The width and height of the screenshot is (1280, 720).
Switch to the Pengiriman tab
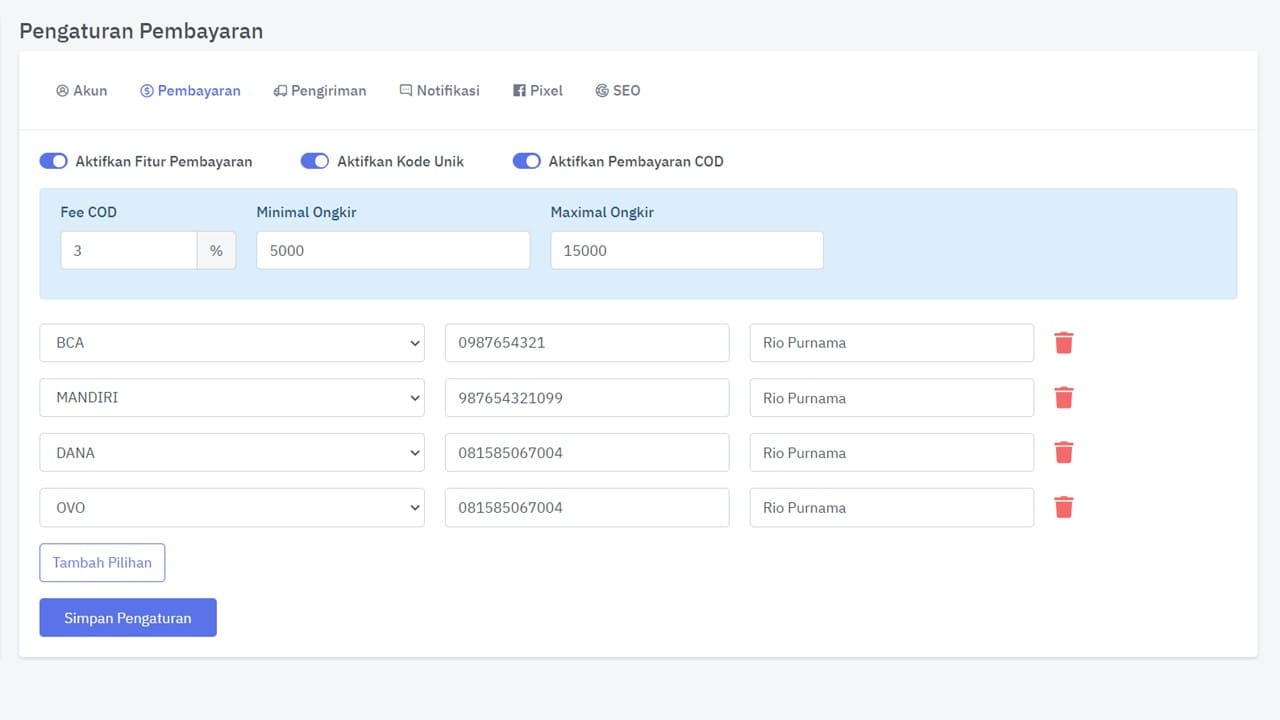point(320,90)
